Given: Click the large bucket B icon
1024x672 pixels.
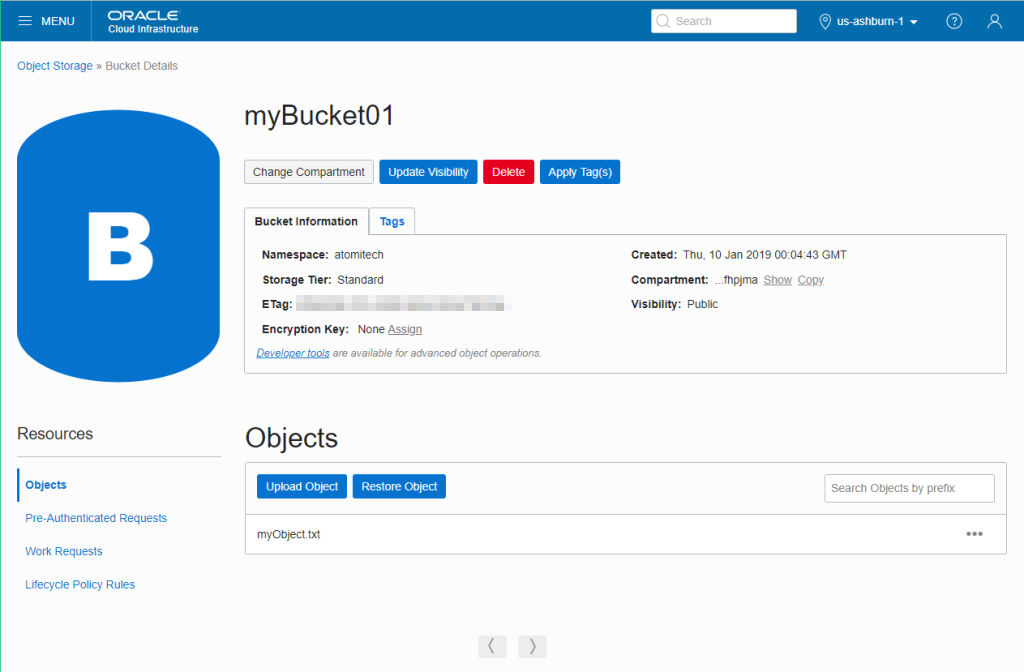Looking at the screenshot, I should point(118,246).
